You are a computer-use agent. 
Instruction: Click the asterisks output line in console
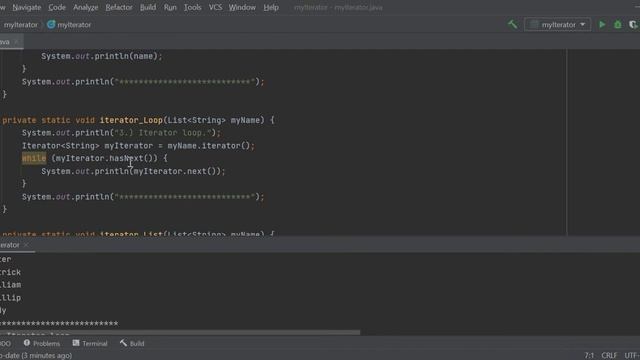tap(59, 323)
